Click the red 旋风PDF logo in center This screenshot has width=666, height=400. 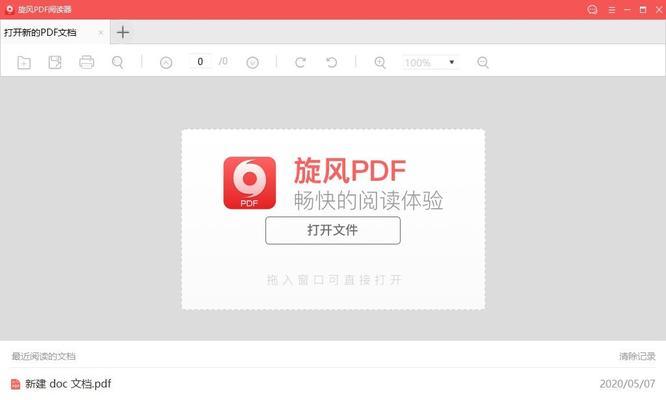[x=250, y=183]
